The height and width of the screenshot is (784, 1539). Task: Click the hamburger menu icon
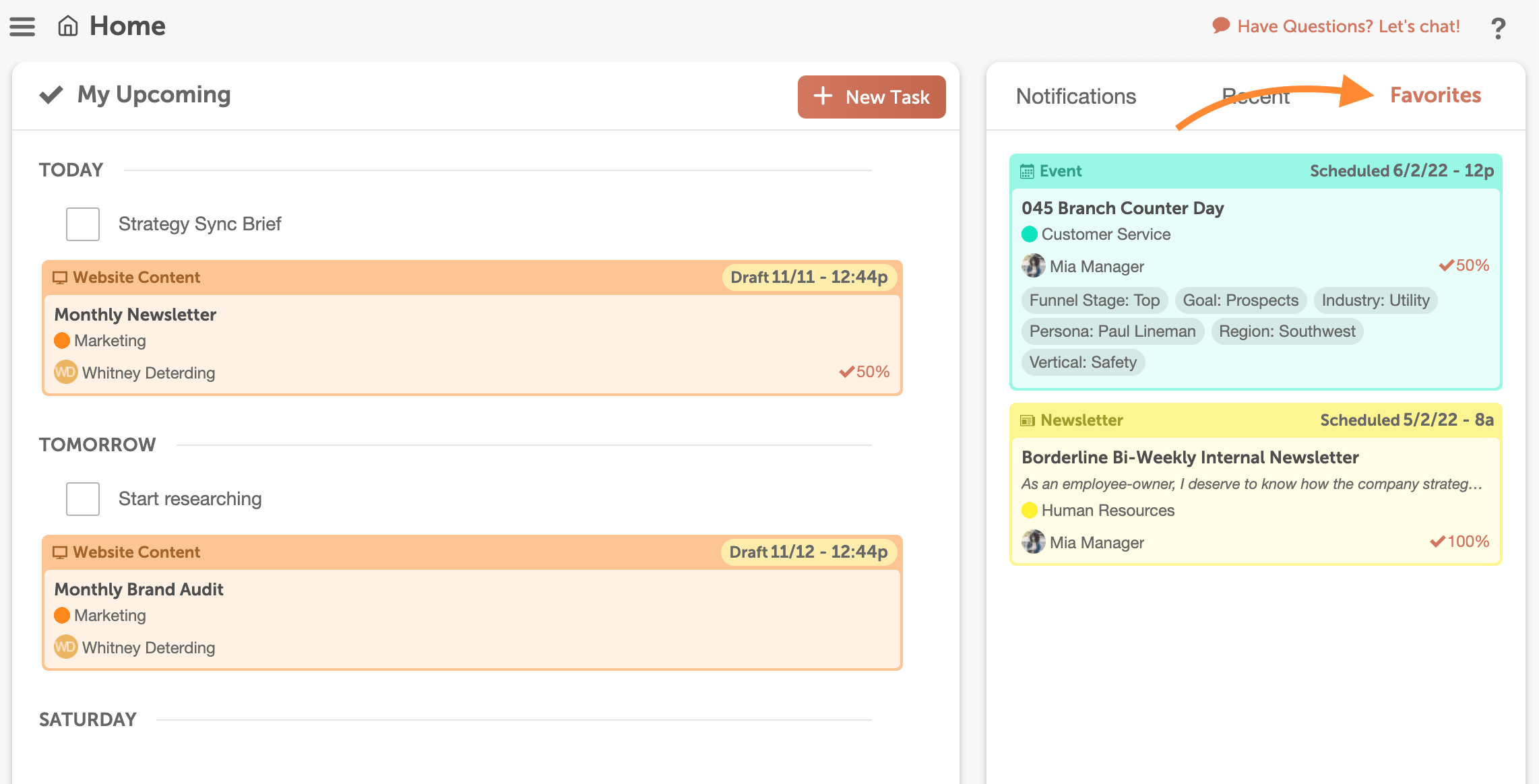[x=23, y=26]
